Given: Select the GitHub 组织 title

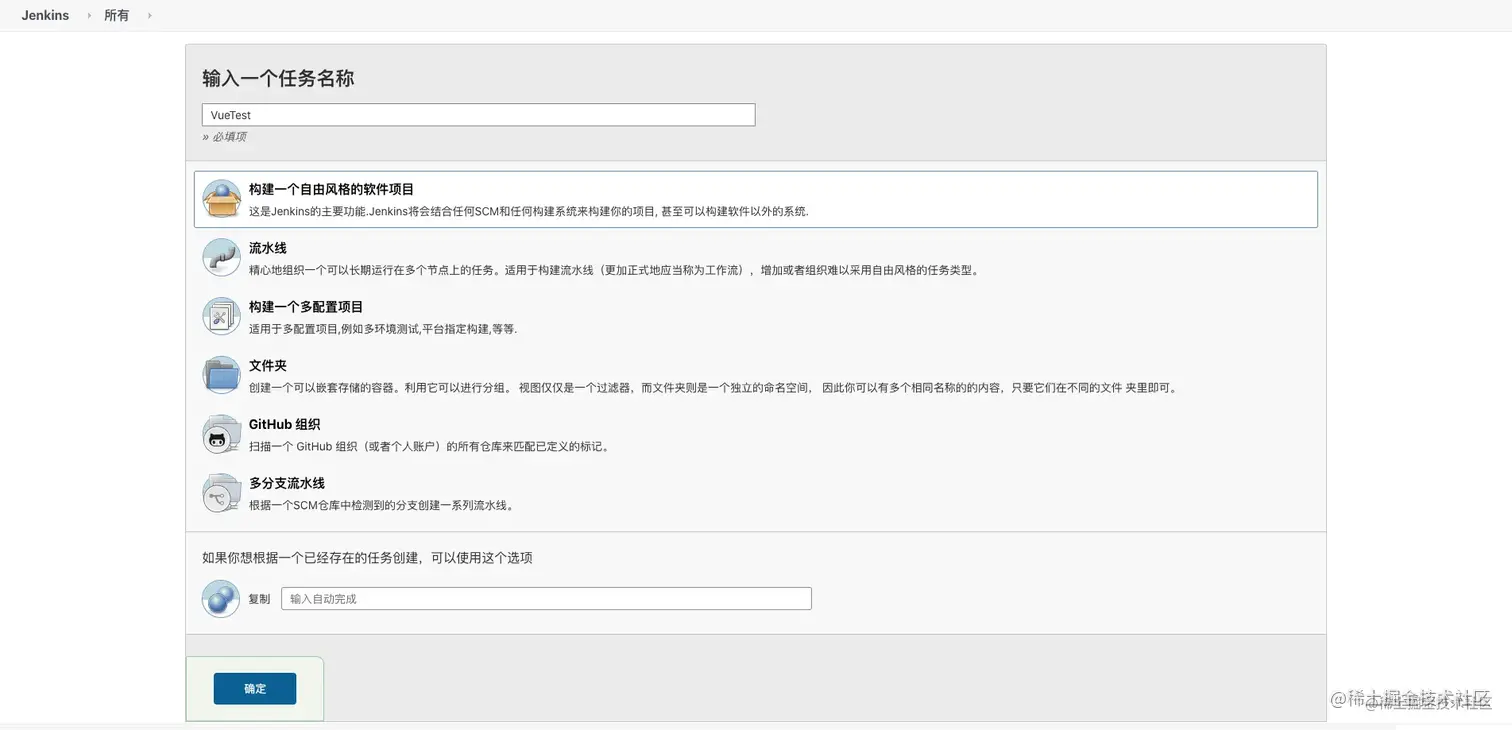Looking at the screenshot, I should click(x=284, y=424).
